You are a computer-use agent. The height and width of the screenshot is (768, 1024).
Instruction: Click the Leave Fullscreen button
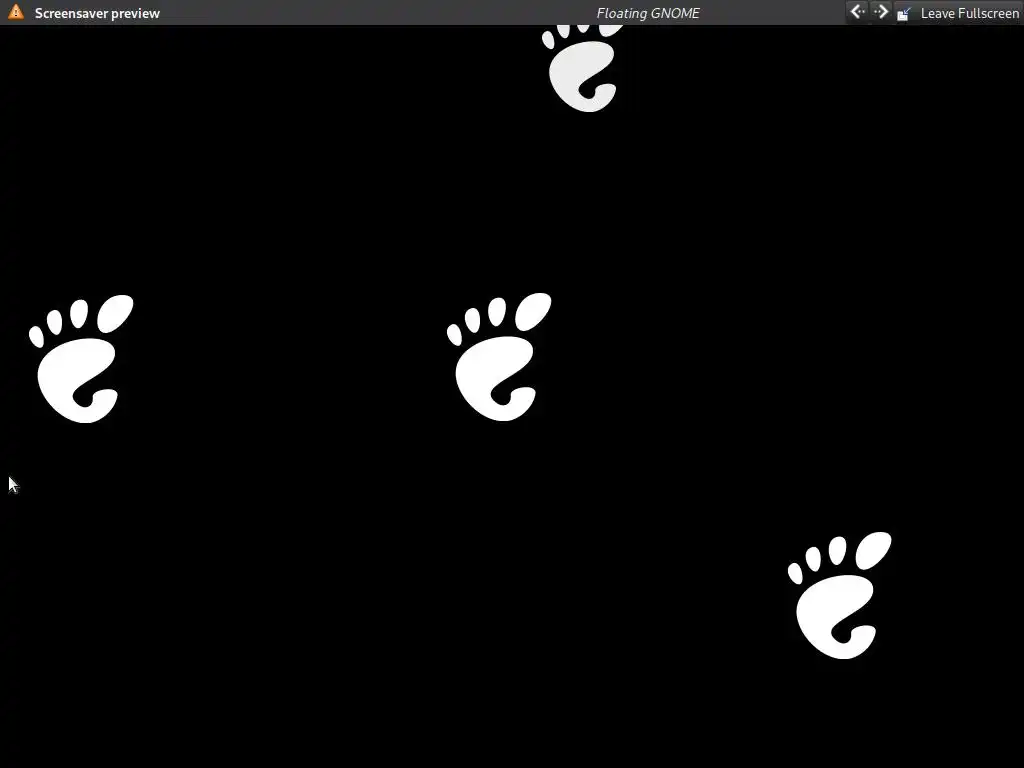957,13
